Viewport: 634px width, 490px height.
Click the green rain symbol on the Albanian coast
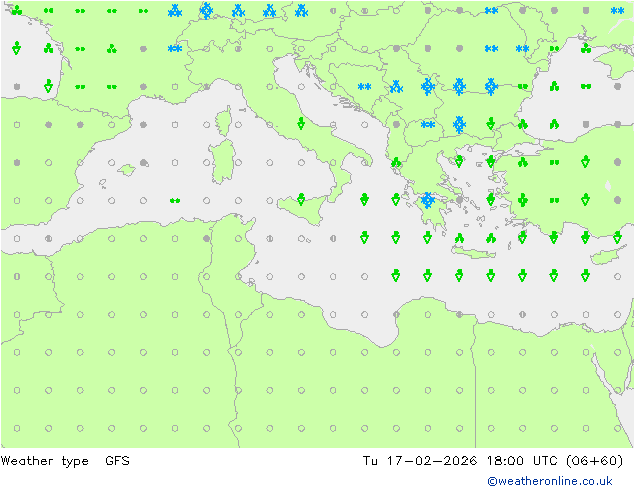[396, 162]
